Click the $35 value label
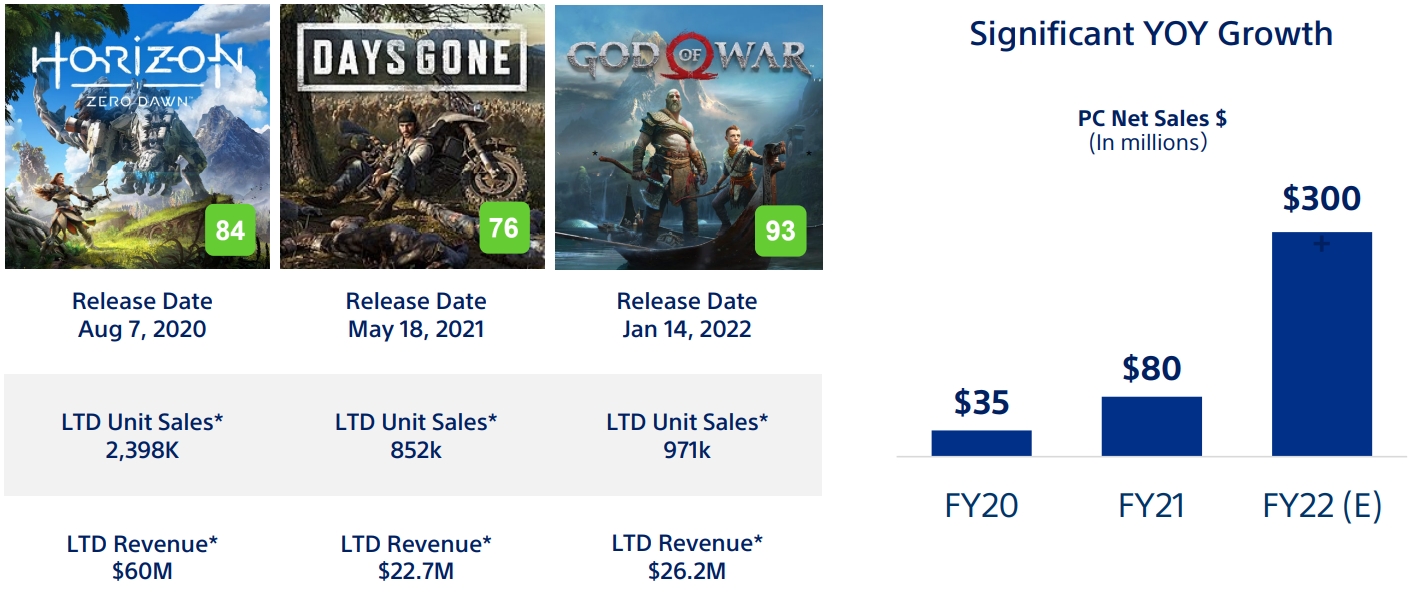1417x592 pixels. (981, 402)
